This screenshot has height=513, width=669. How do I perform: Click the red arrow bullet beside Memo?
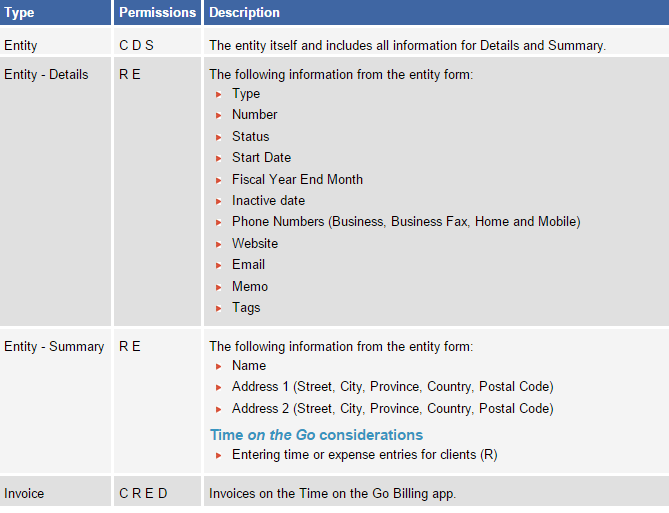click(x=219, y=287)
